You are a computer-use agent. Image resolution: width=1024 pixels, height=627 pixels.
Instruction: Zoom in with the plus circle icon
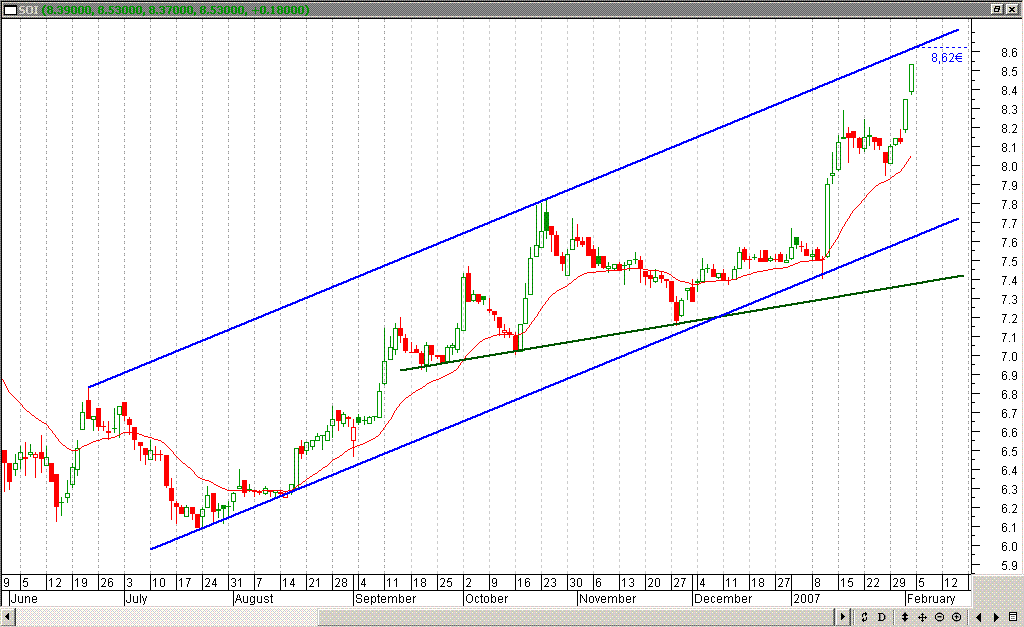[x=957, y=617]
